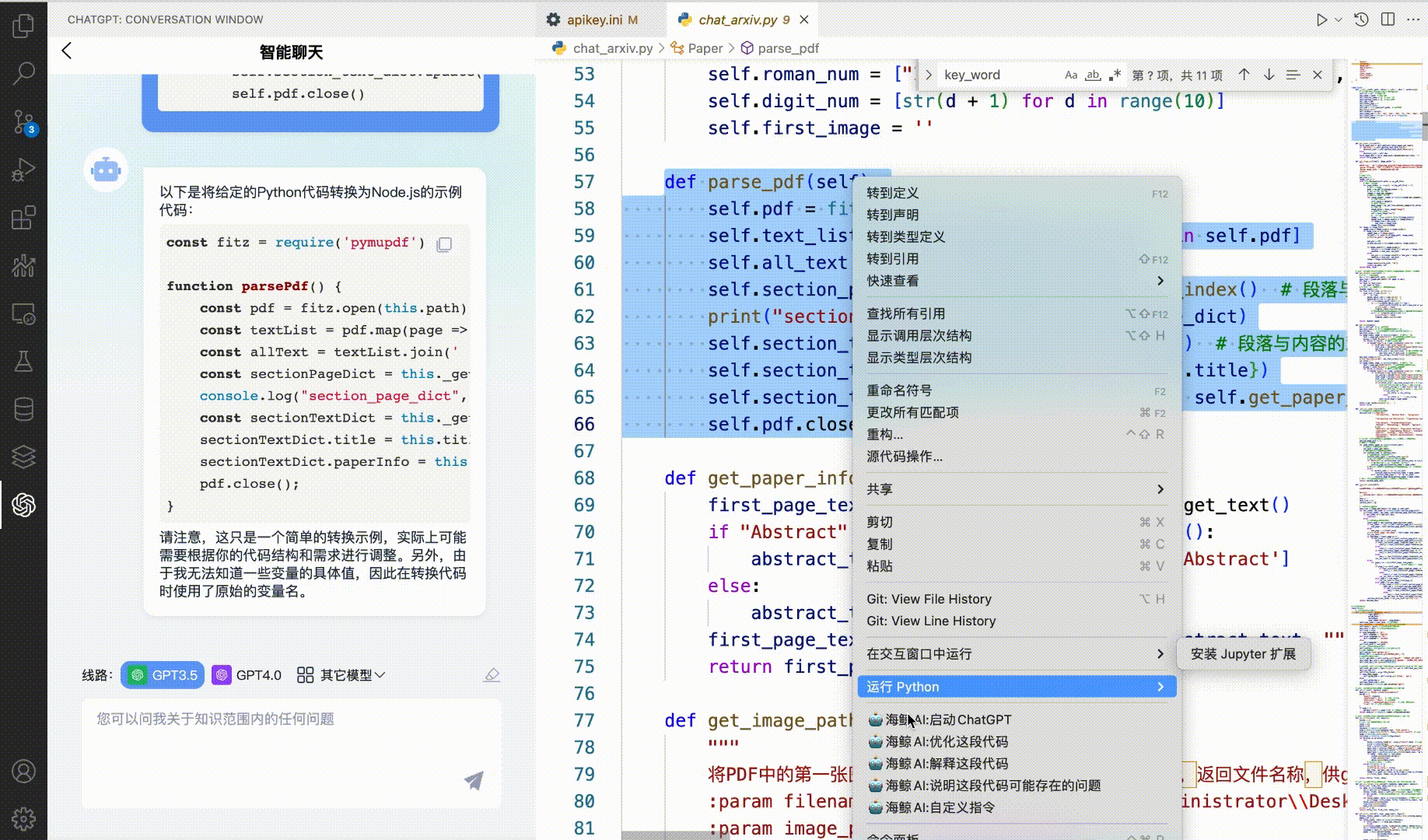This screenshot has width=1428, height=840.
Task: Click the editor vertical scrollbar thumb
Action: pyautogui.click(x=1424, y=125)
